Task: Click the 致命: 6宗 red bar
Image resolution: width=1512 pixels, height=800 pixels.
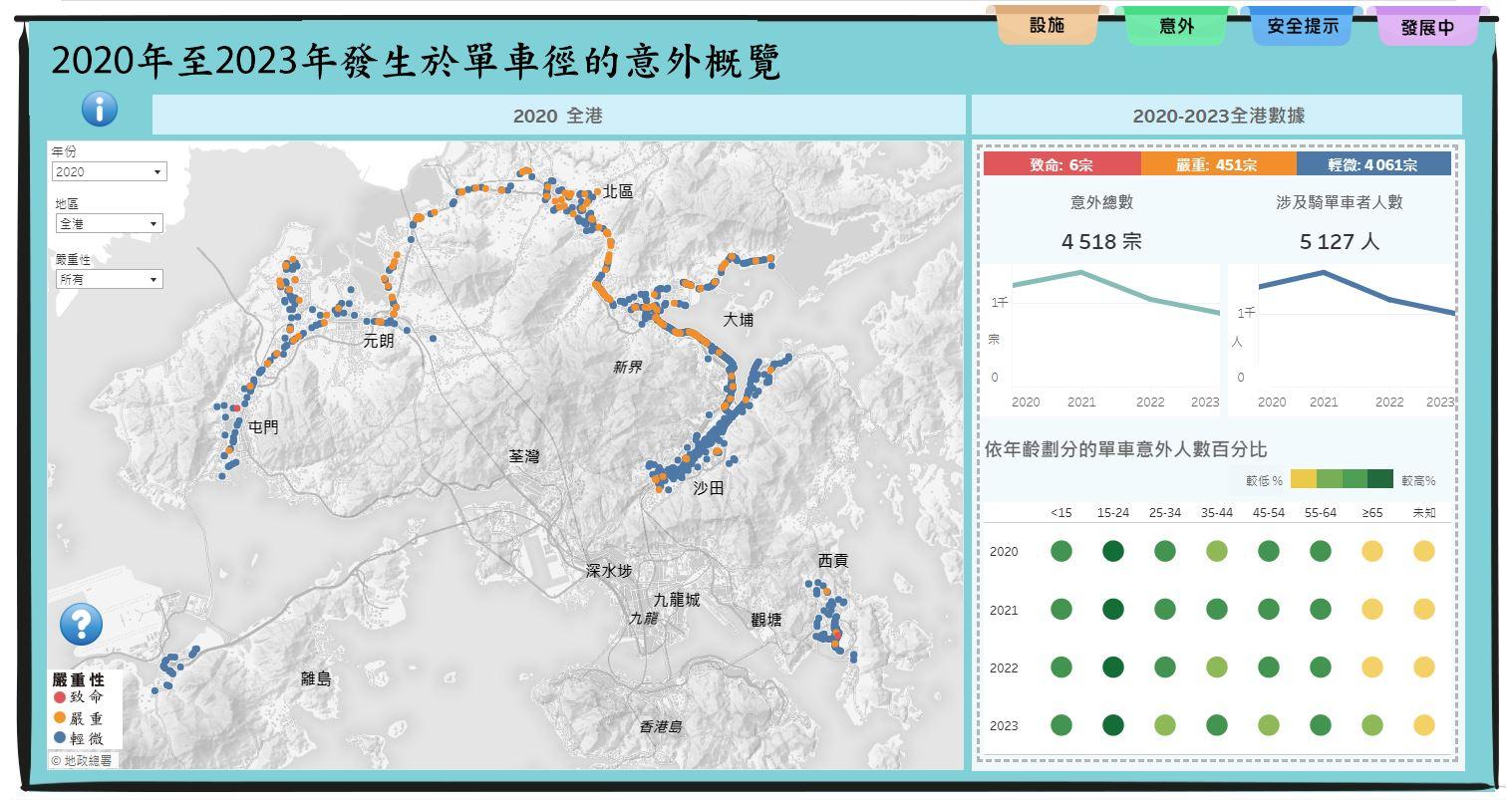Action: pos(1061,164)
